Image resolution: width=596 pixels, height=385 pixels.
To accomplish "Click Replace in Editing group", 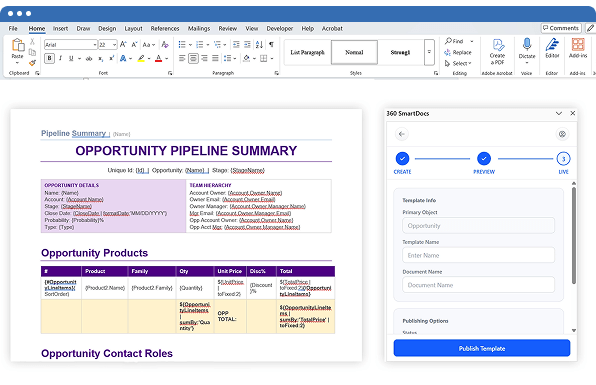I will tap(458, 52).
